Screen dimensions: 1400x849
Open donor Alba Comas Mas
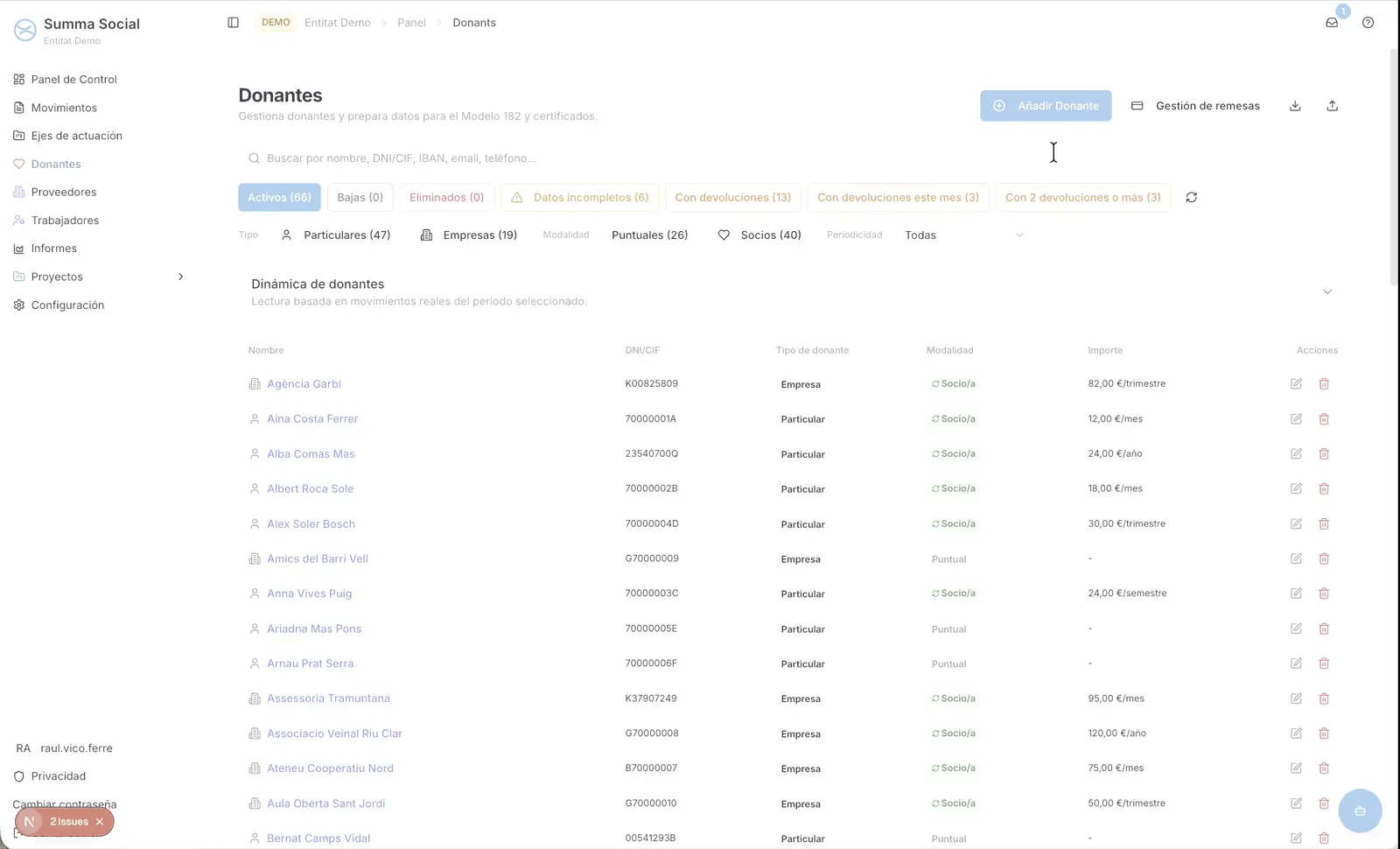click(311, 453)
